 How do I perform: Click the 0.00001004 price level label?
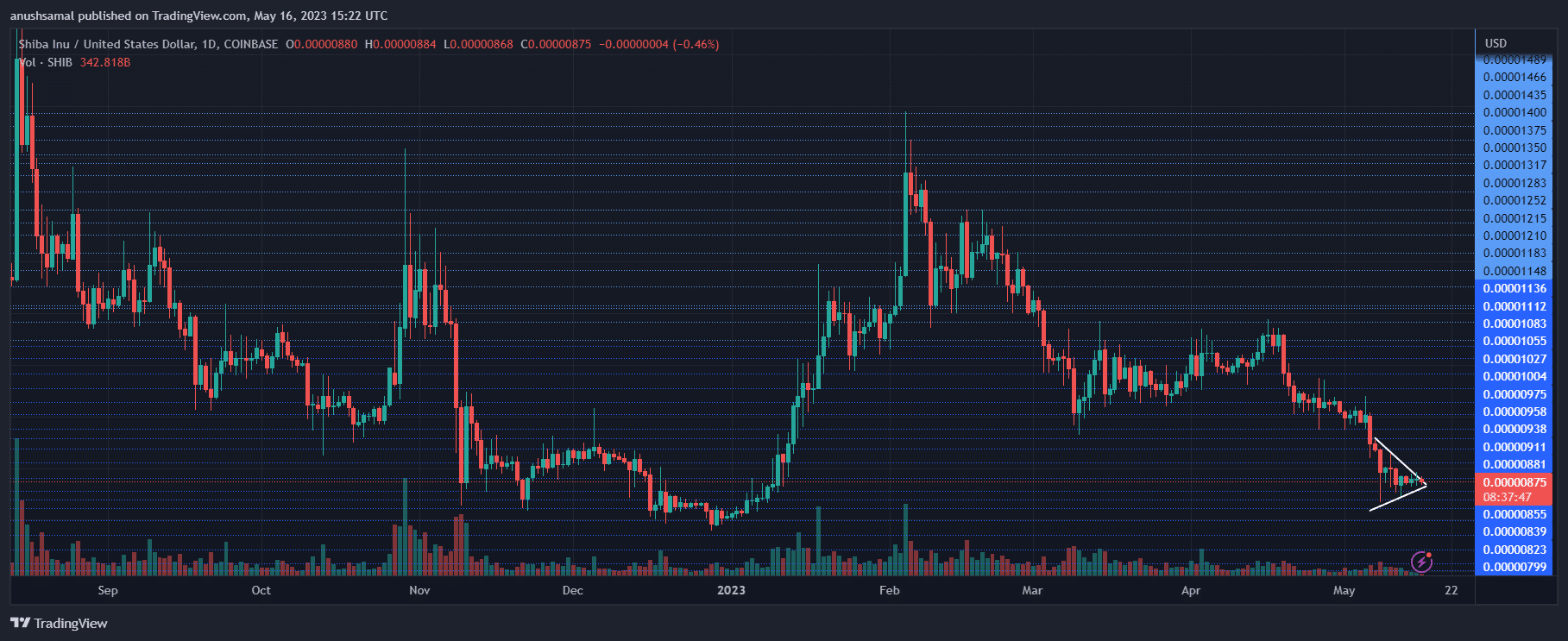[x=1514, y=376]
